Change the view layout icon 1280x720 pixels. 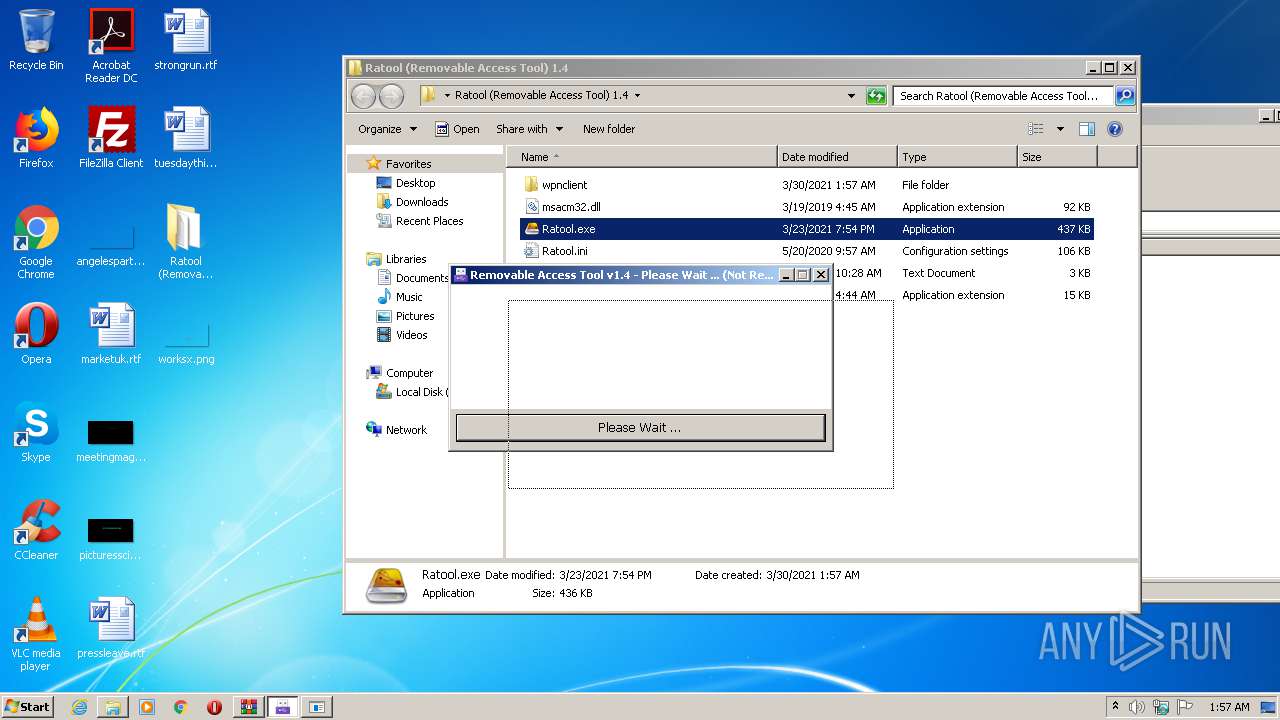coord(1036,129)
